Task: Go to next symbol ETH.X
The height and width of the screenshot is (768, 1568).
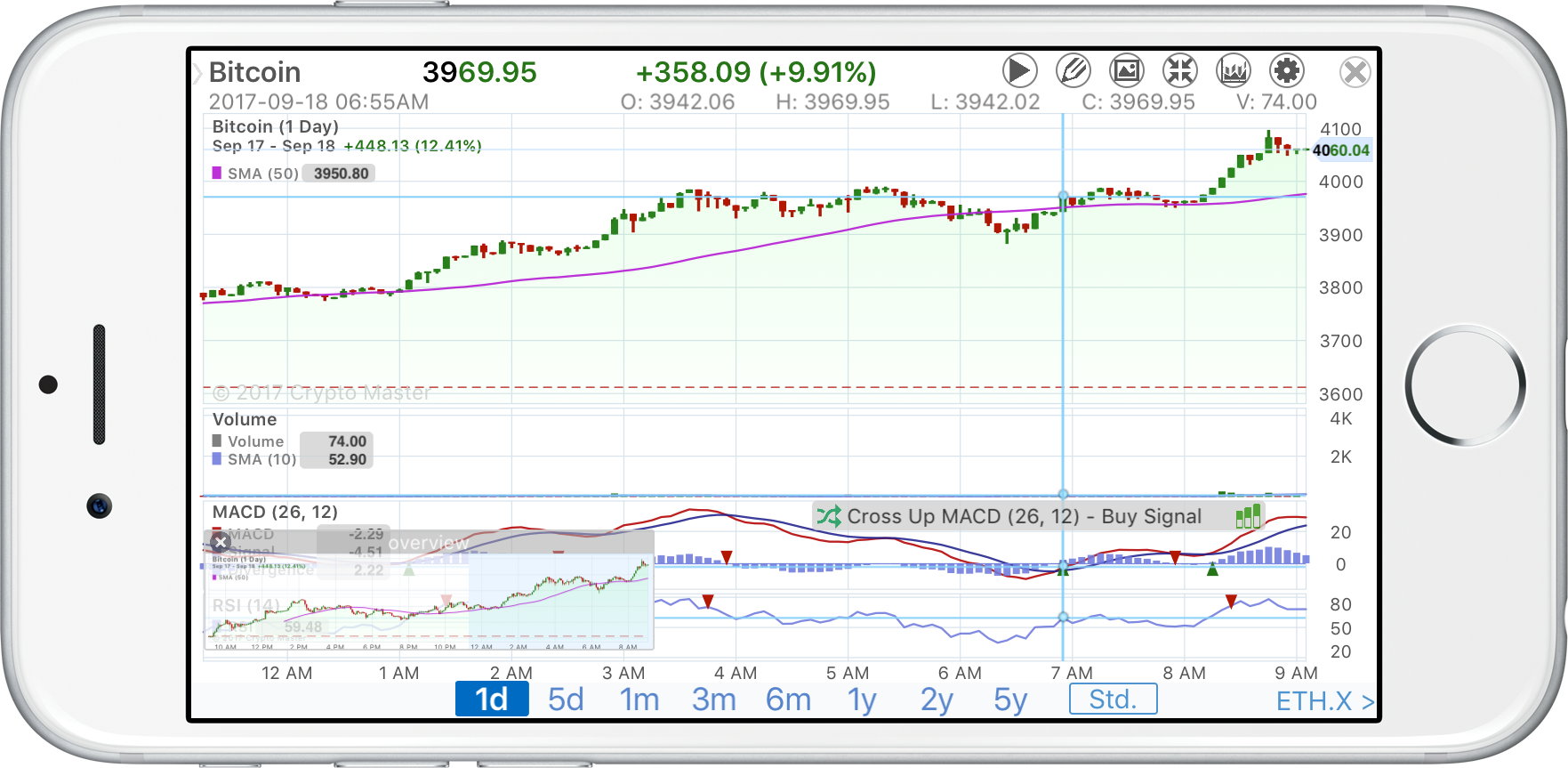Action: tap(1325, 701)
